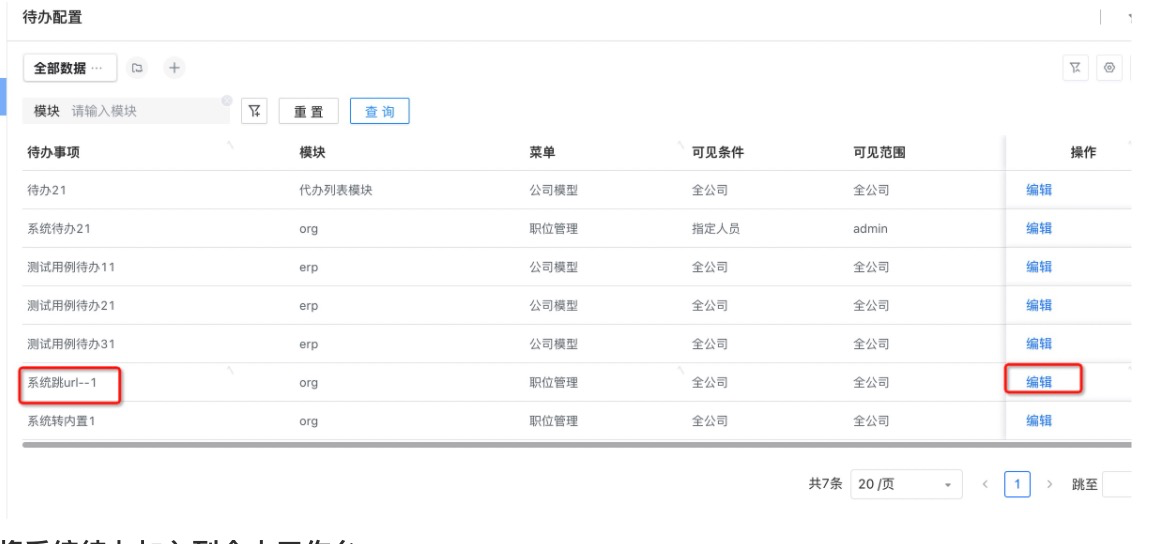
Task: Click the 操作 column header
Action: point(1083,152)
